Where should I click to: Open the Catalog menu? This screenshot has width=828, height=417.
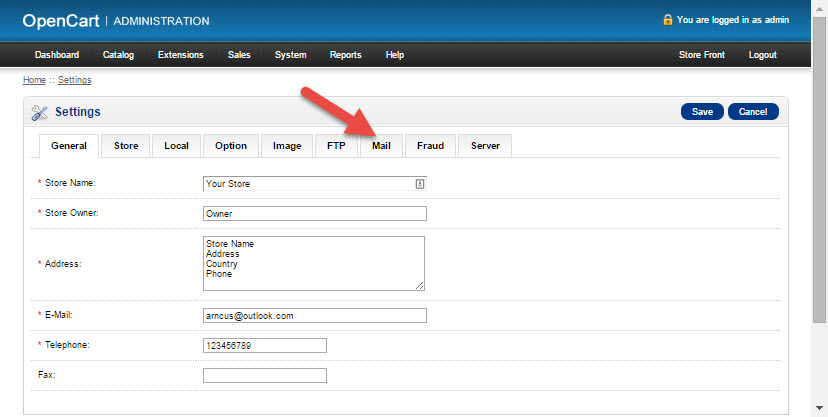118,55
